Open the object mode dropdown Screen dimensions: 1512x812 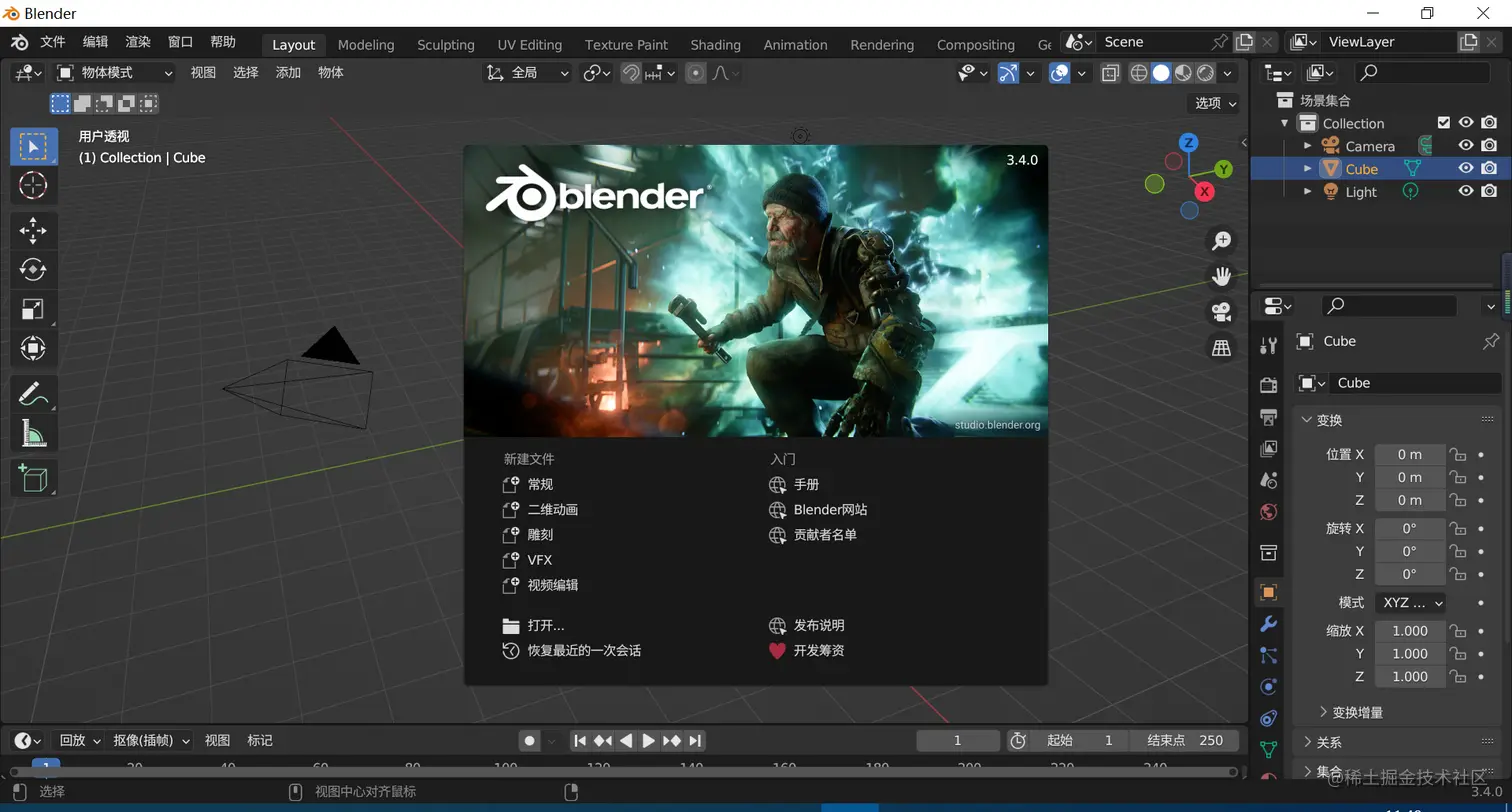pyautogui.click(x=115, y=73)
